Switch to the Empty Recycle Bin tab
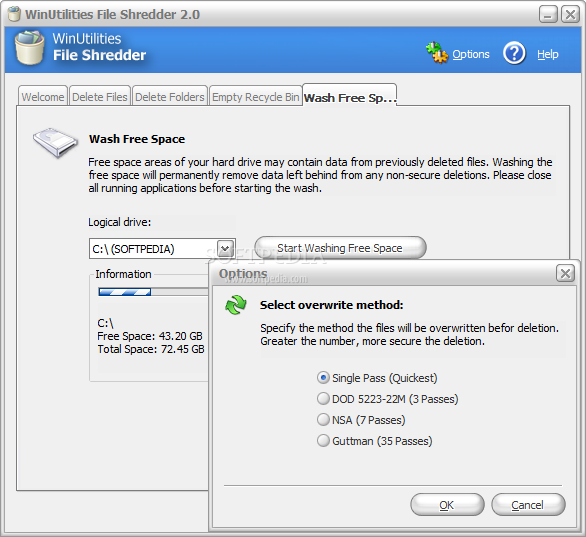Screen dimensions: 586x537 256,96
